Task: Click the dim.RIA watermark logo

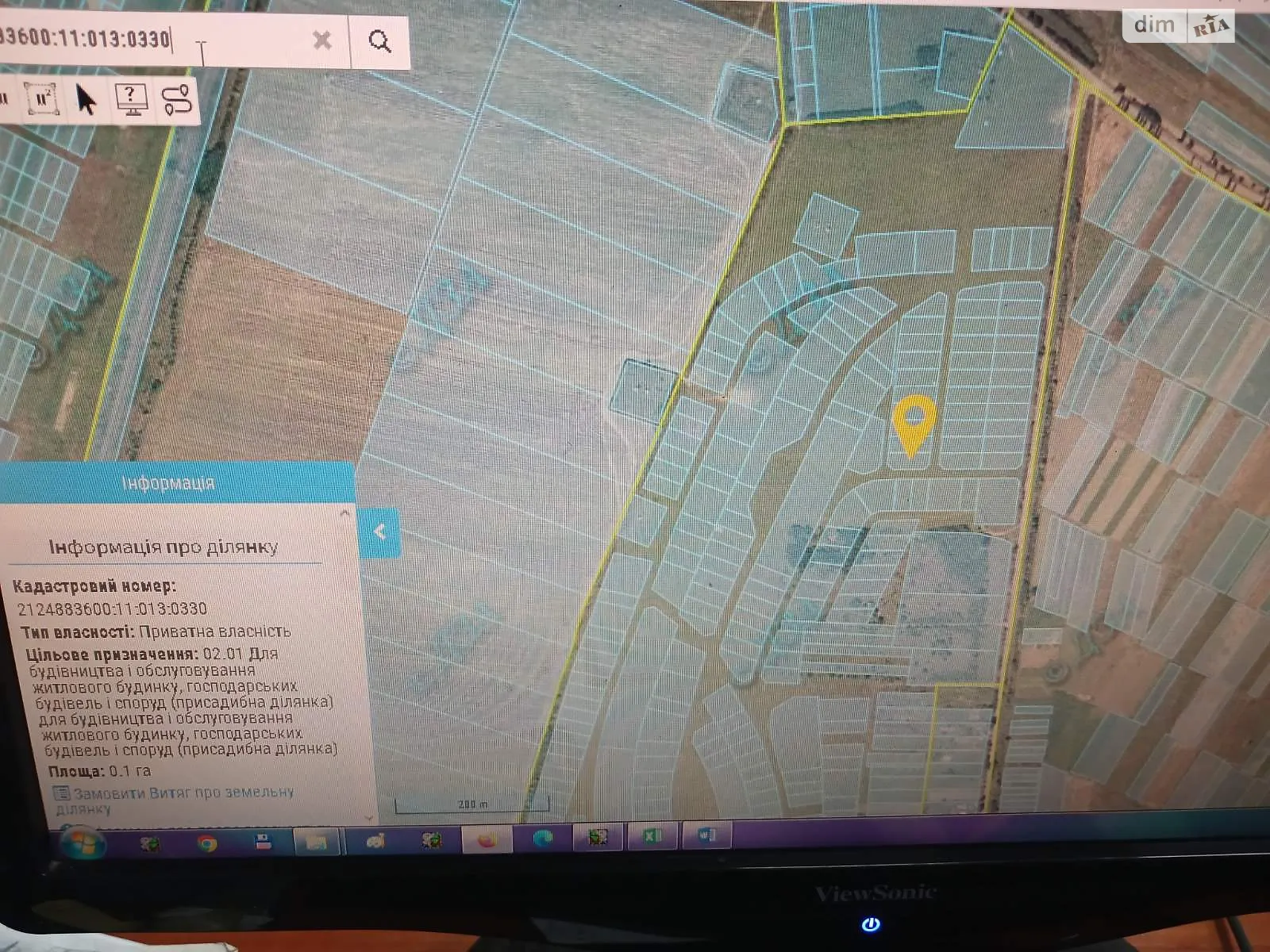Action: (x=1180, y=26)
